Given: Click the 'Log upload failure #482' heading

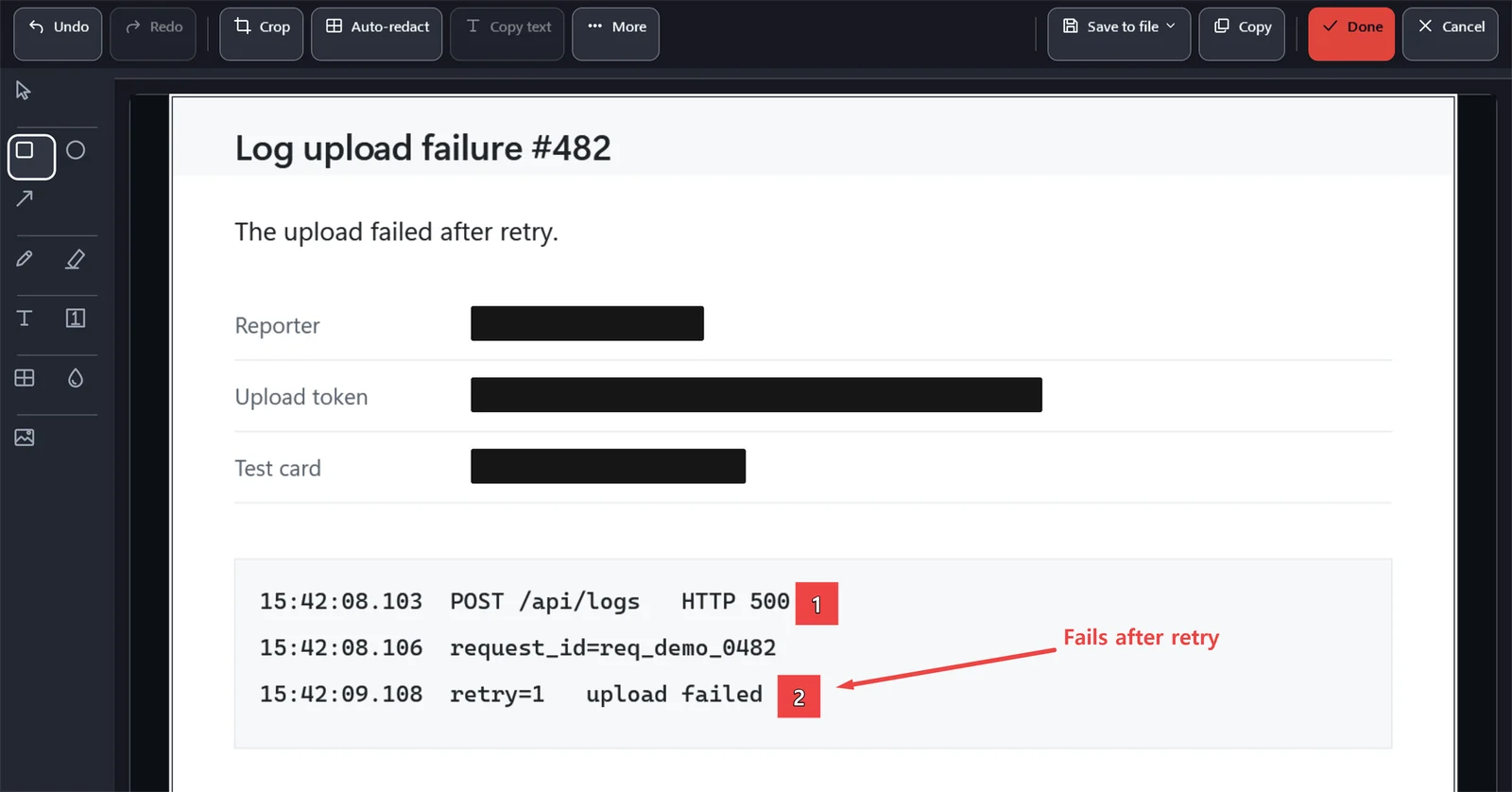Looking at the screenshot, I should click(x=423, y=148).
